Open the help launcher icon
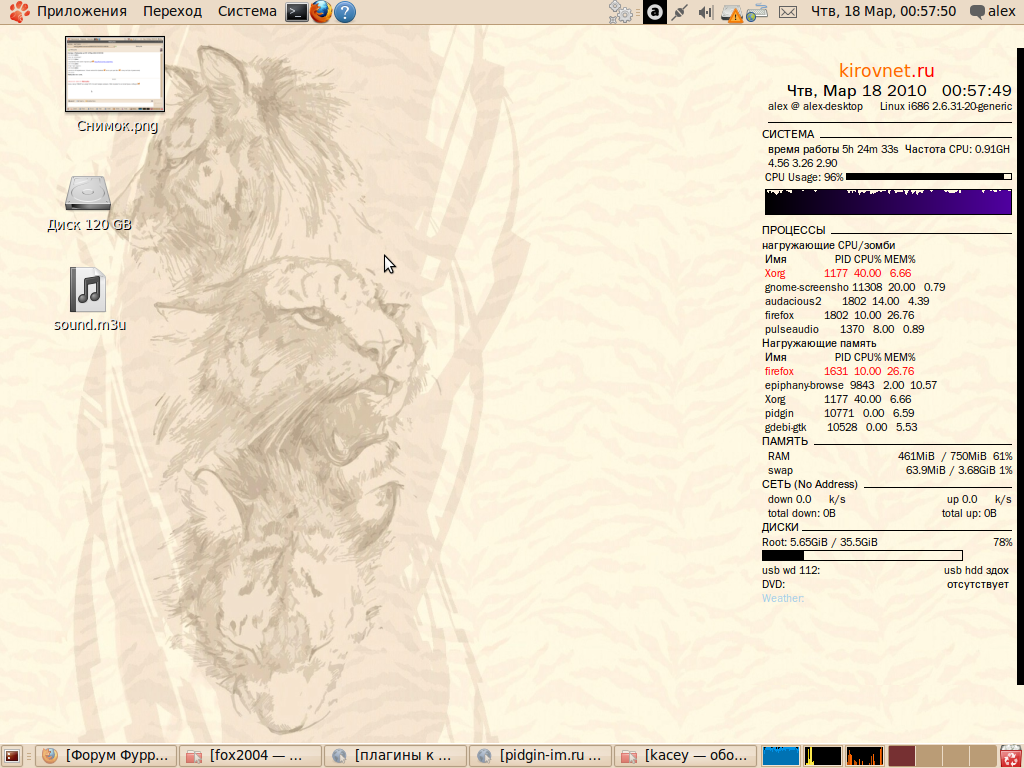Image resolution: width=1024 pixels, height=768 pixels. click(x=345, y=12)
